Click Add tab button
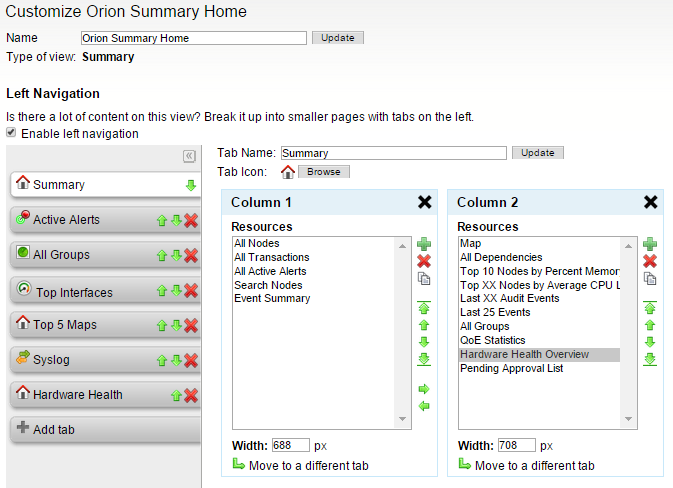Image resolution: width=673 pixels, height=488 pixels. pyautogui.click(x=106, y=430)
